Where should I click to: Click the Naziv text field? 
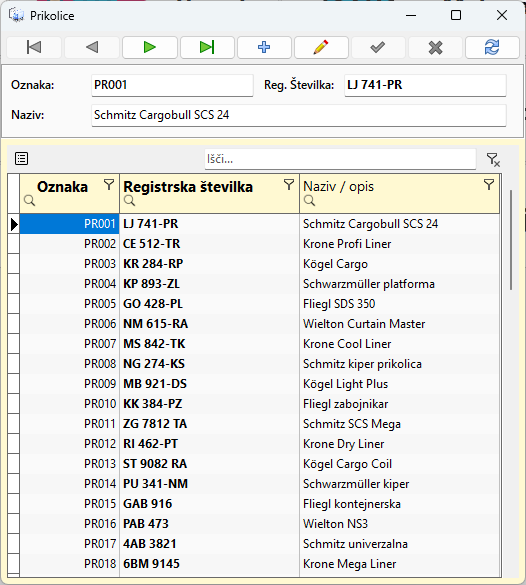pyautogui.click(x=299, y=115)
